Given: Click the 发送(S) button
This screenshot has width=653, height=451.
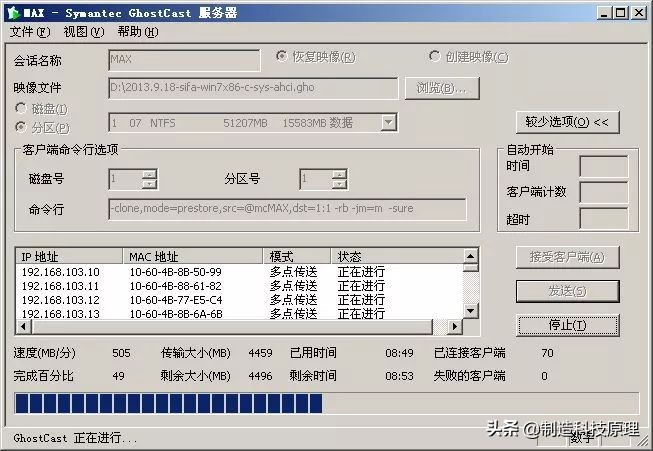Looking at the screenshot, I should [x=567, y=291].
